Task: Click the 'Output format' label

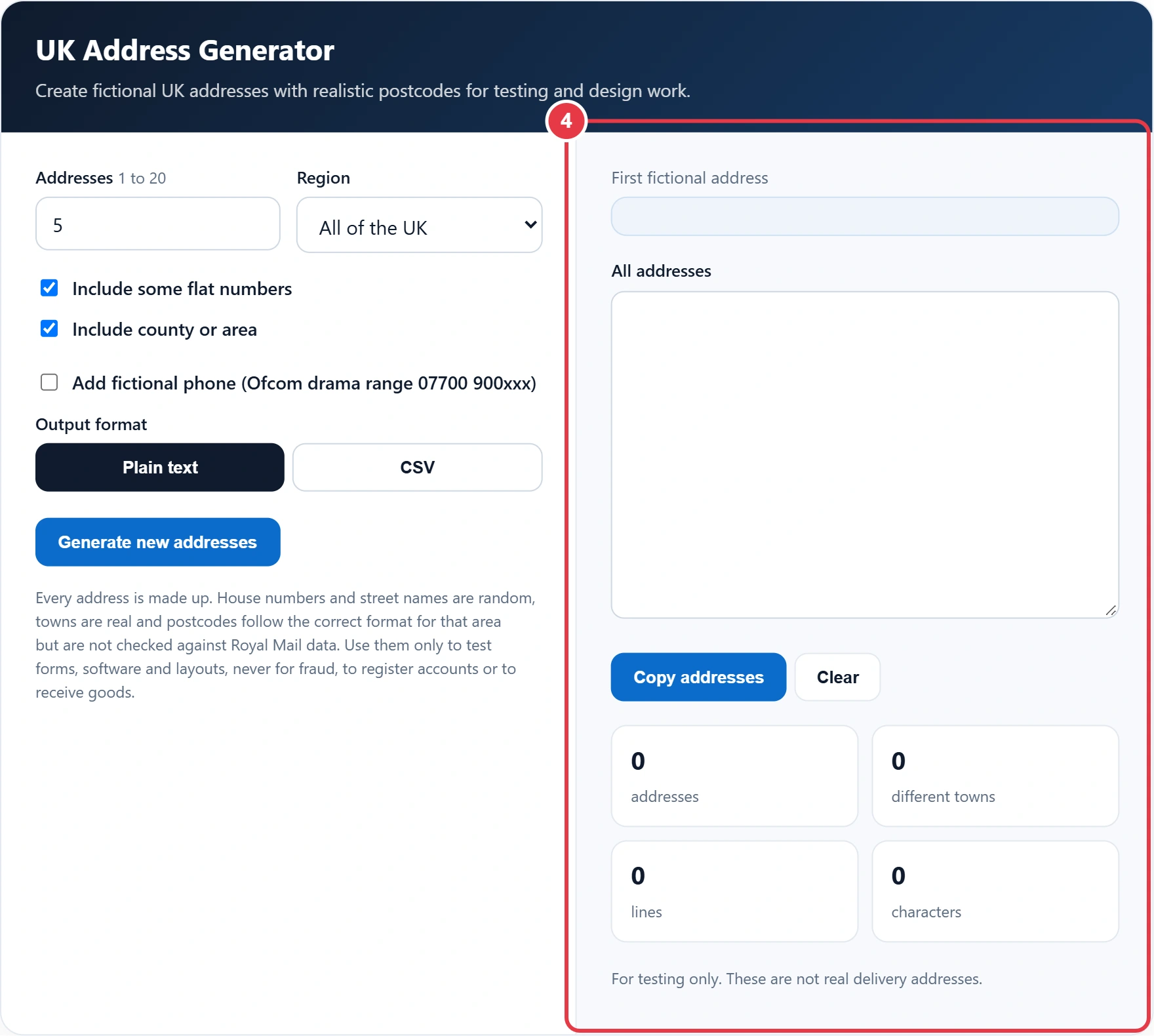Action: pos(91,424)
